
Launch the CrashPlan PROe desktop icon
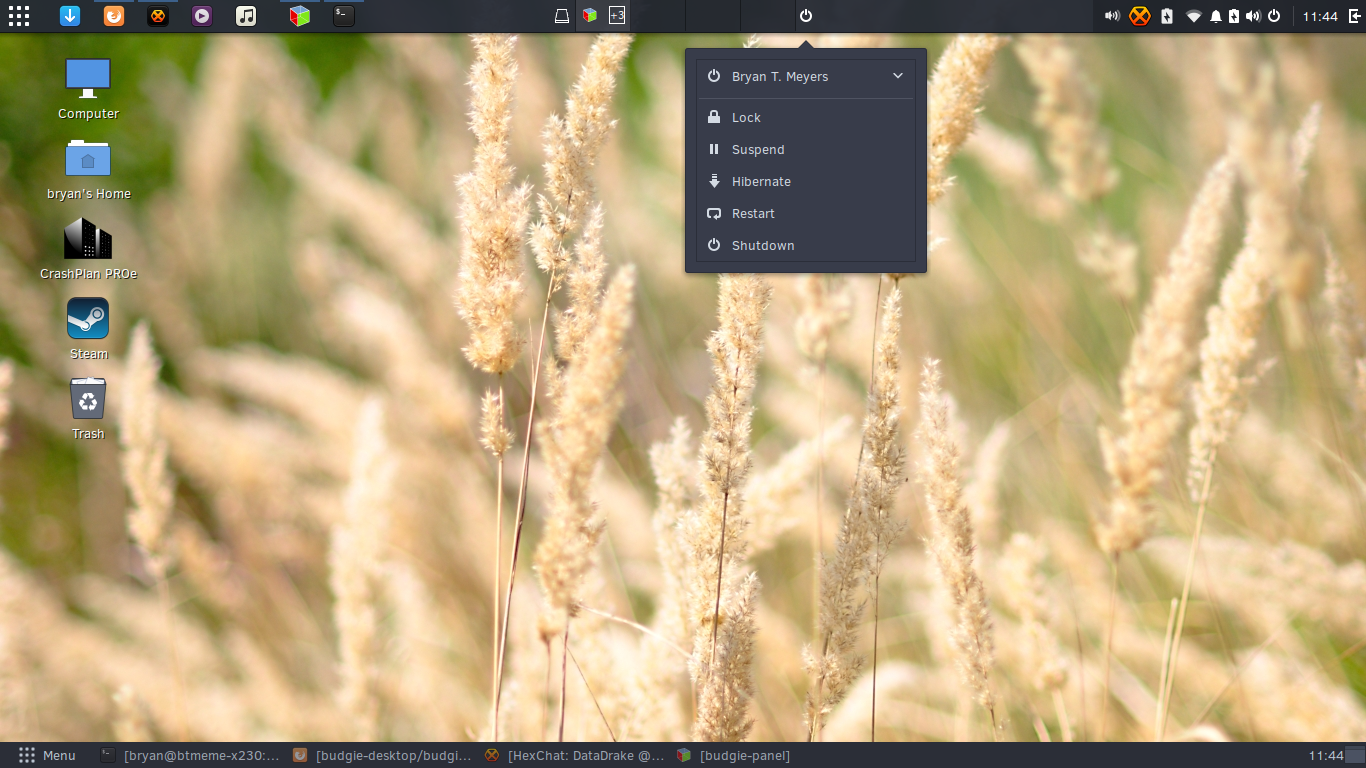[88, 248]
